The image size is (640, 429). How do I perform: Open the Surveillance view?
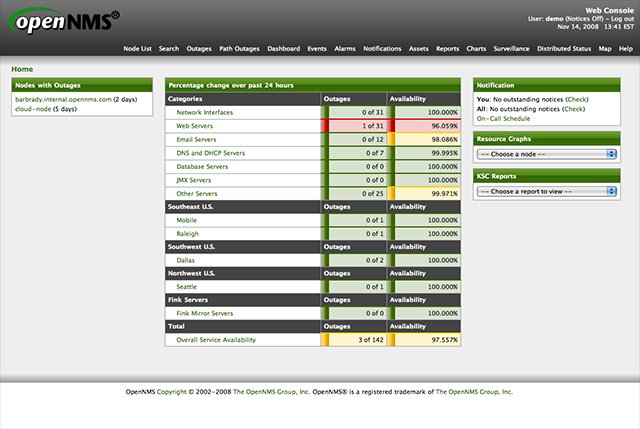click(511, 49)
